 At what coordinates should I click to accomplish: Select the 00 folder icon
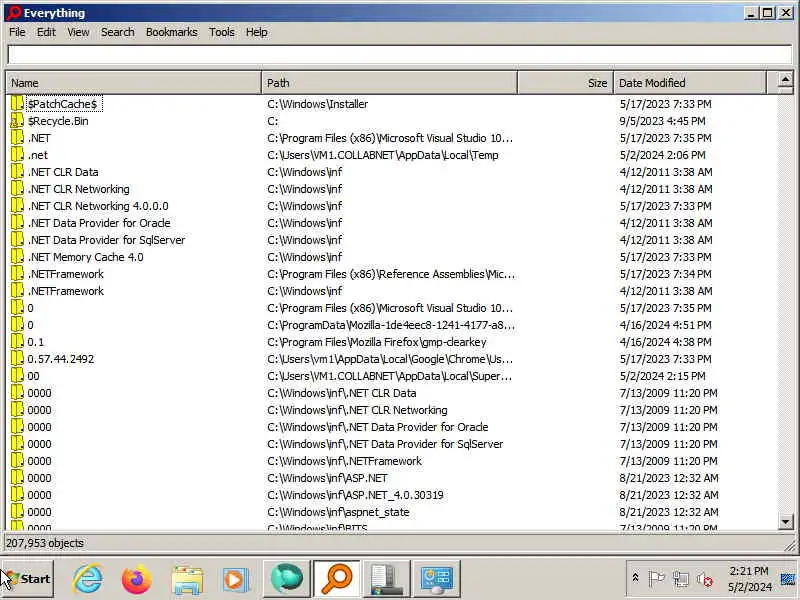pyautogui.click(x=17, y=376)
